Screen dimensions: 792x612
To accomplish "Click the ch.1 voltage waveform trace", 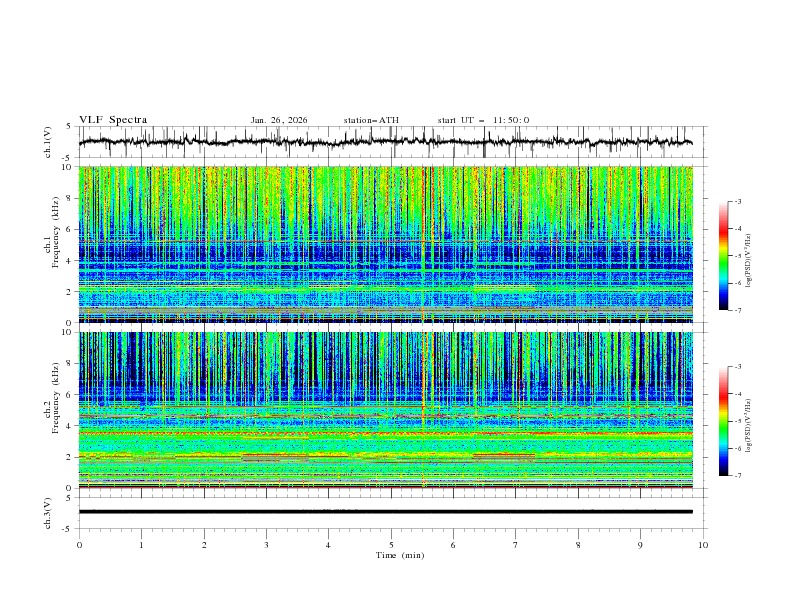I will pos(385,142).
